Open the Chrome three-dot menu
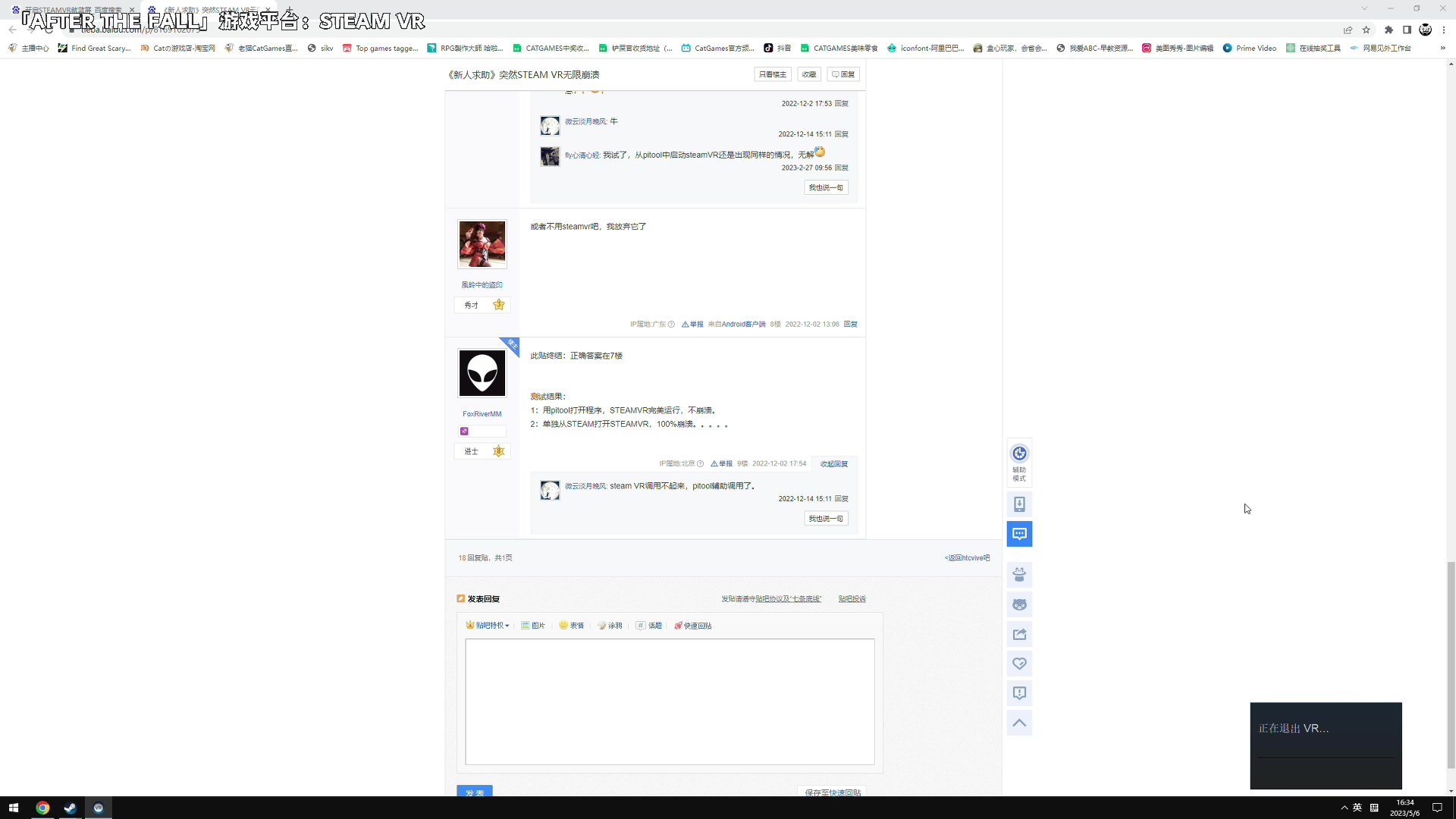 (1444, 30)
